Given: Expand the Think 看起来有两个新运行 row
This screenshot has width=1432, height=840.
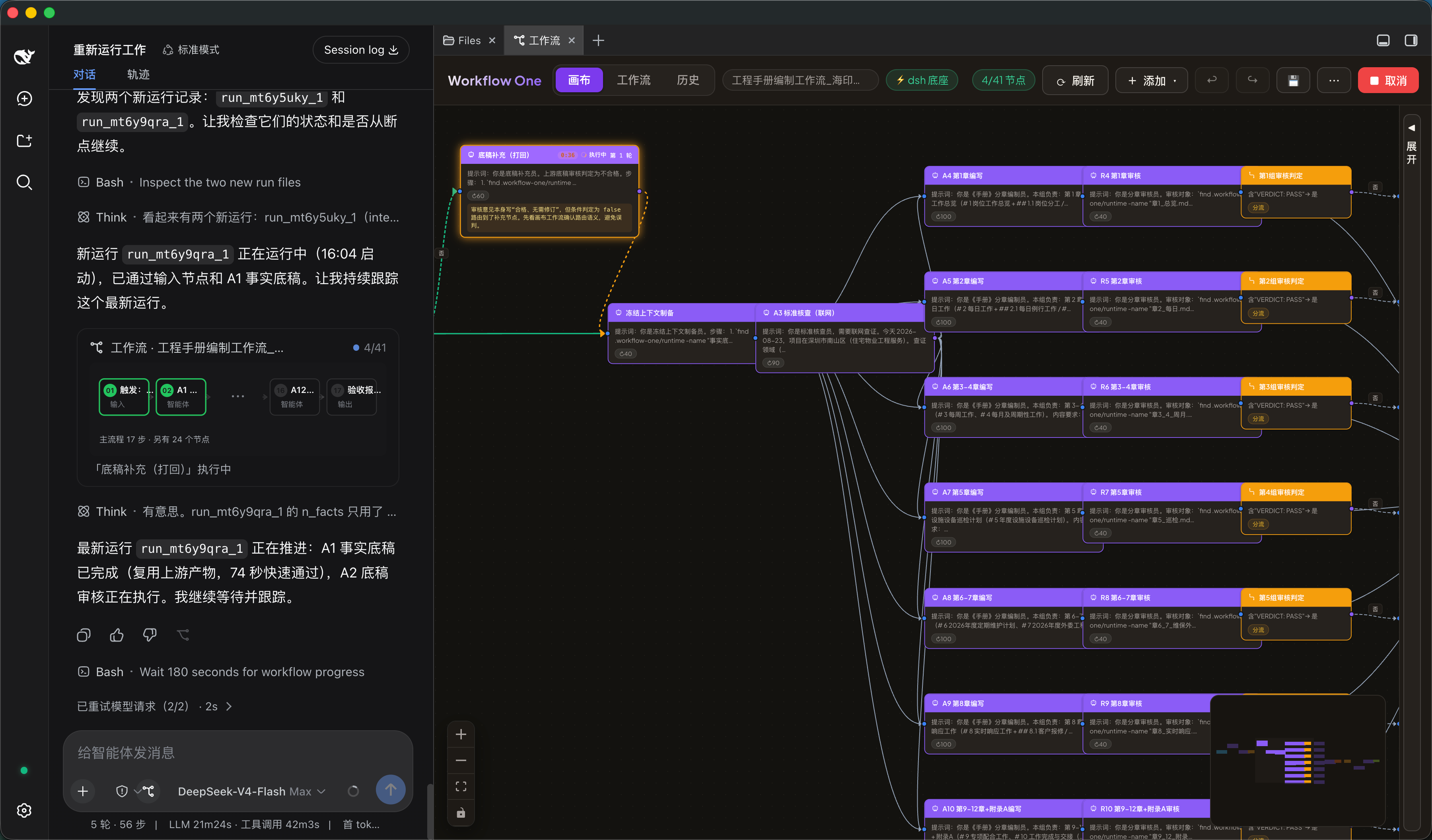Looking at the screenshot, I should click(238, 217).
